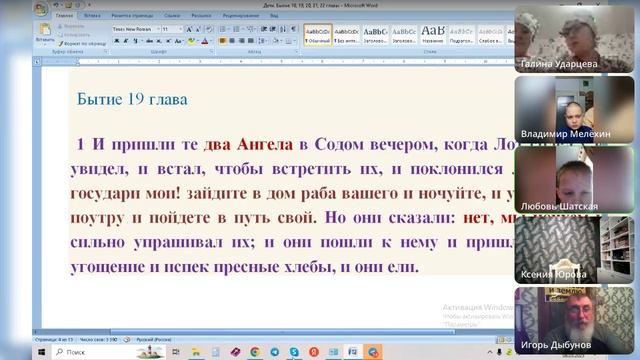
Task: Open the round Office button menu
Action: tap(41, 9)
